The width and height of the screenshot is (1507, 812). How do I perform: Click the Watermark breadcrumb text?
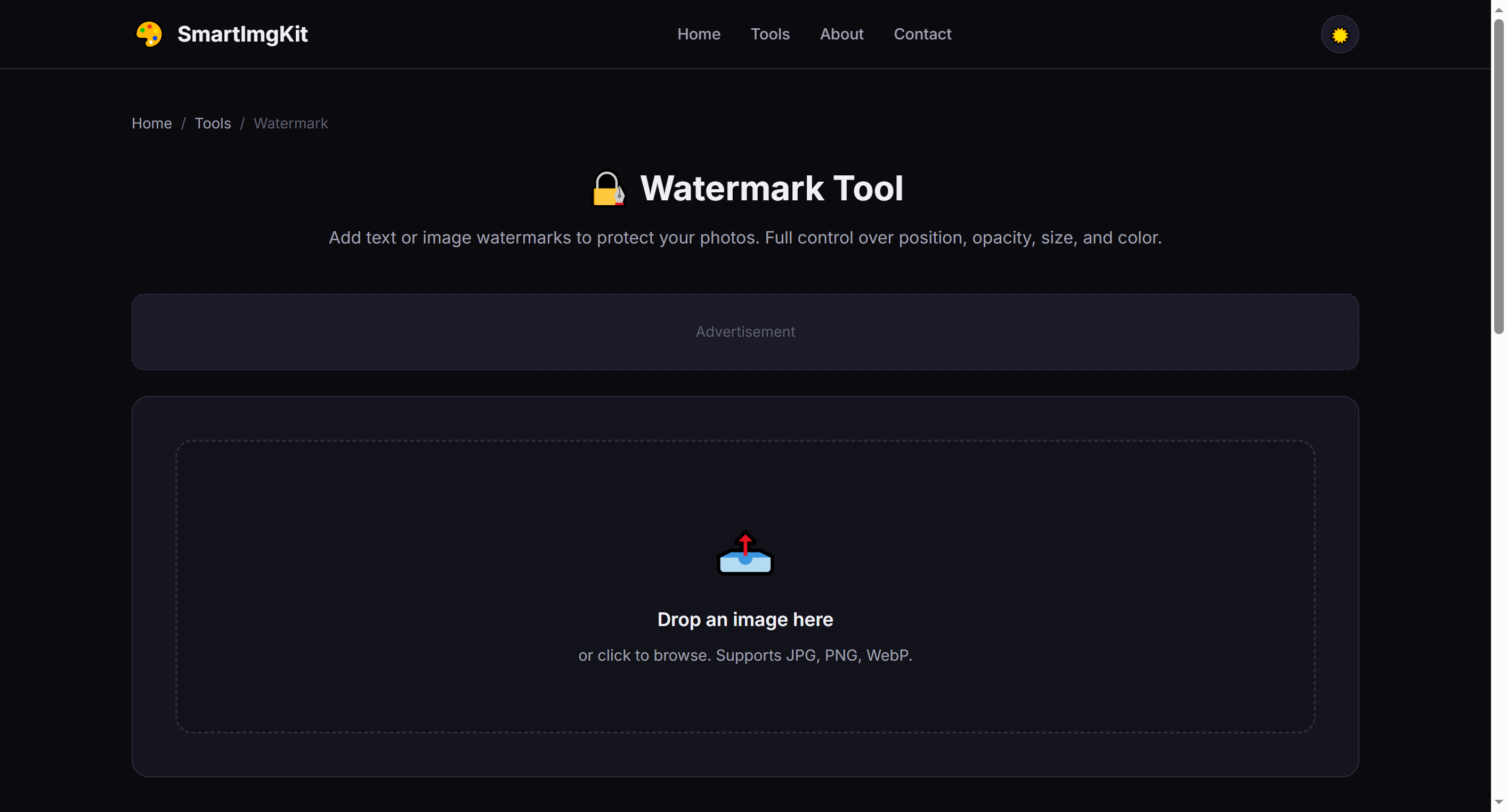(291, 124)
